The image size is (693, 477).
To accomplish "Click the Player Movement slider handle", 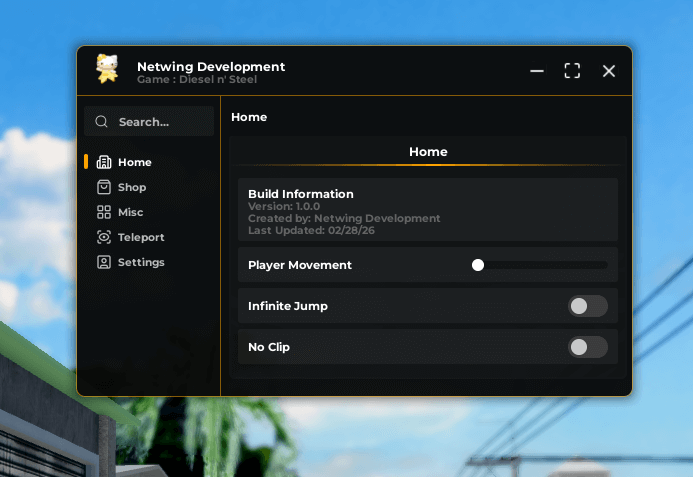I will (478, 265).
